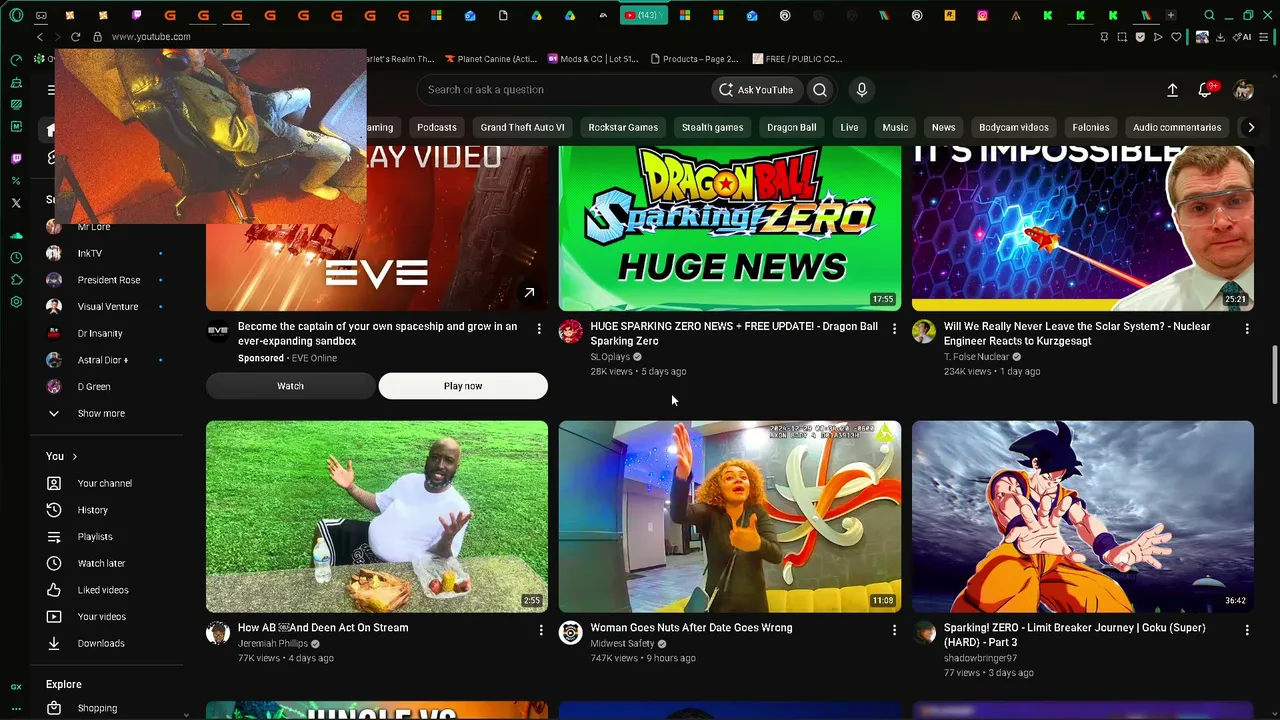Reload the page with the refresh icon

(75, 37)
